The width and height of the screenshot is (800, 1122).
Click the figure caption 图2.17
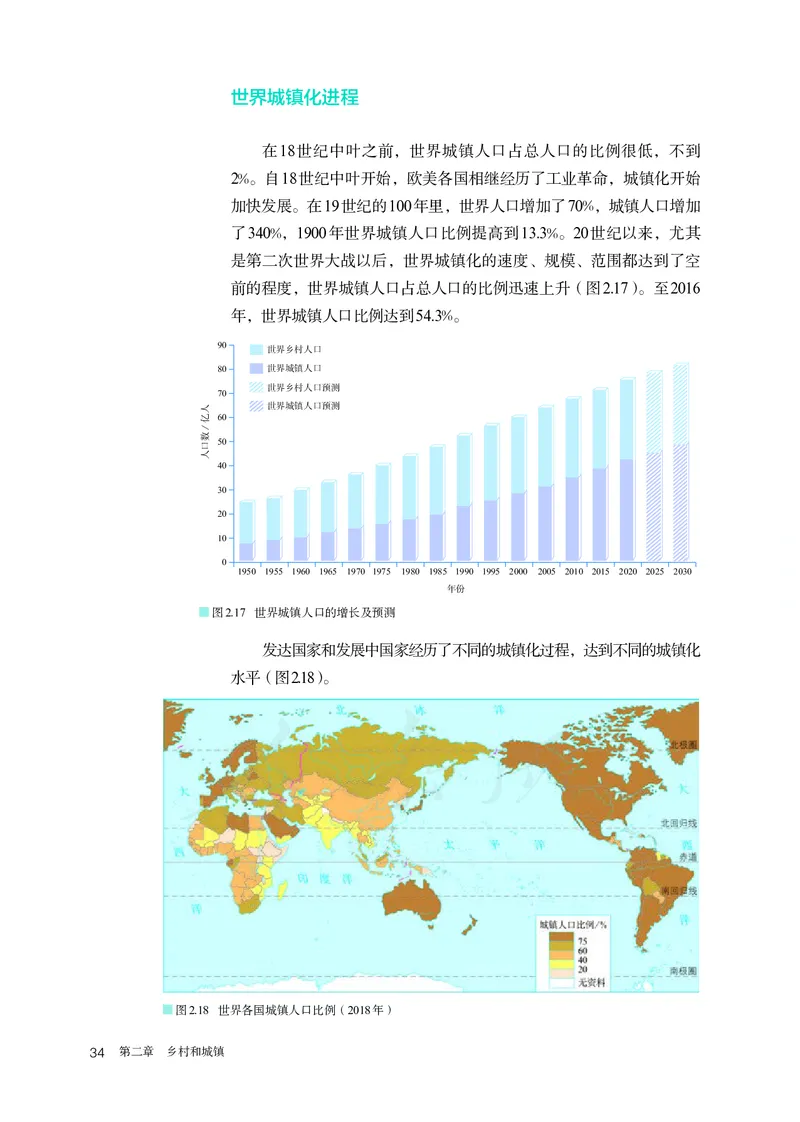click(220, 615)
